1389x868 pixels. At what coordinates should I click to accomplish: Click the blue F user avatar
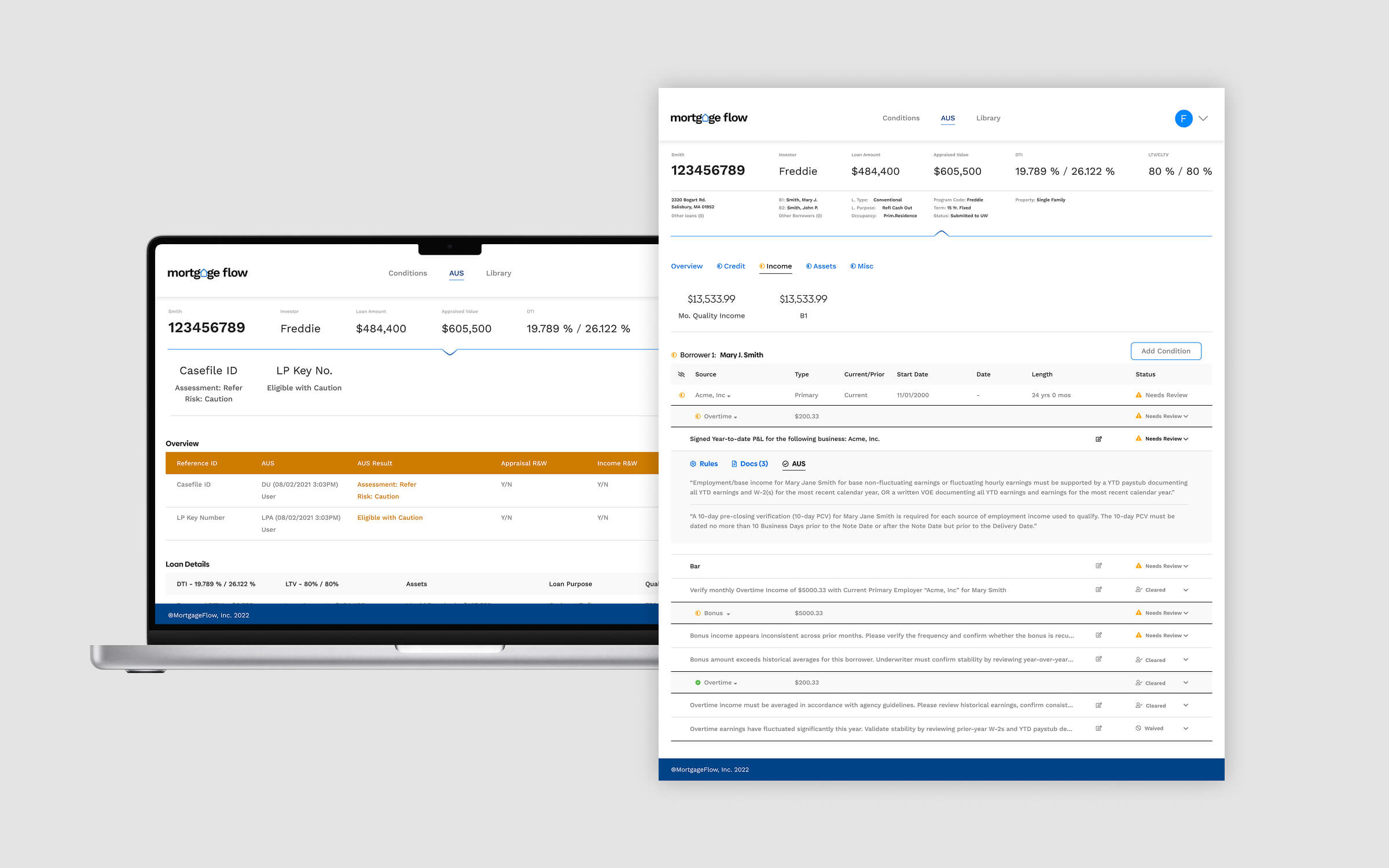click(x=1183, y=119)
